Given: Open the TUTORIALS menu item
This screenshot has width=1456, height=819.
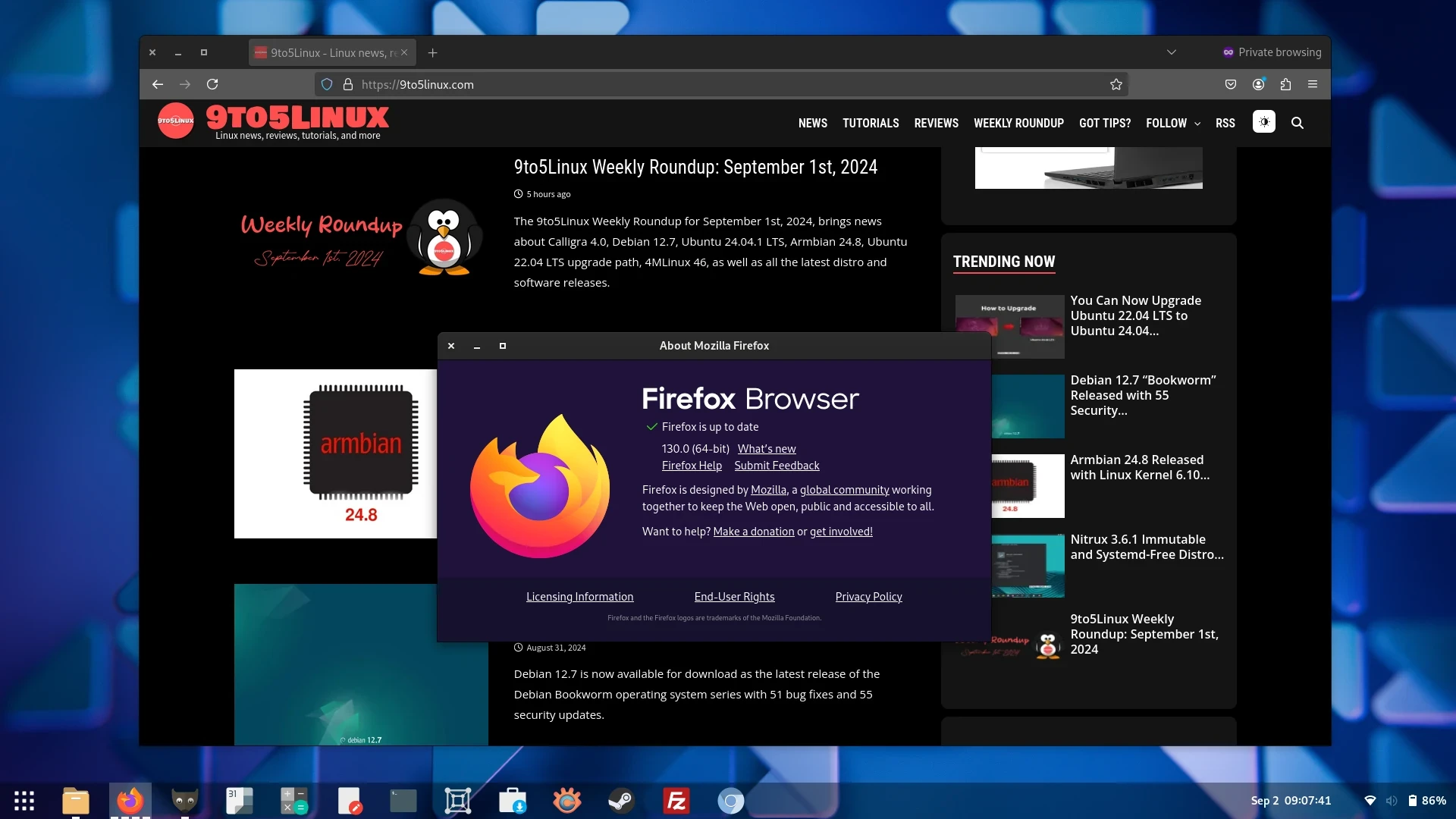Looking at the screenshot, I should click(871, 123).
